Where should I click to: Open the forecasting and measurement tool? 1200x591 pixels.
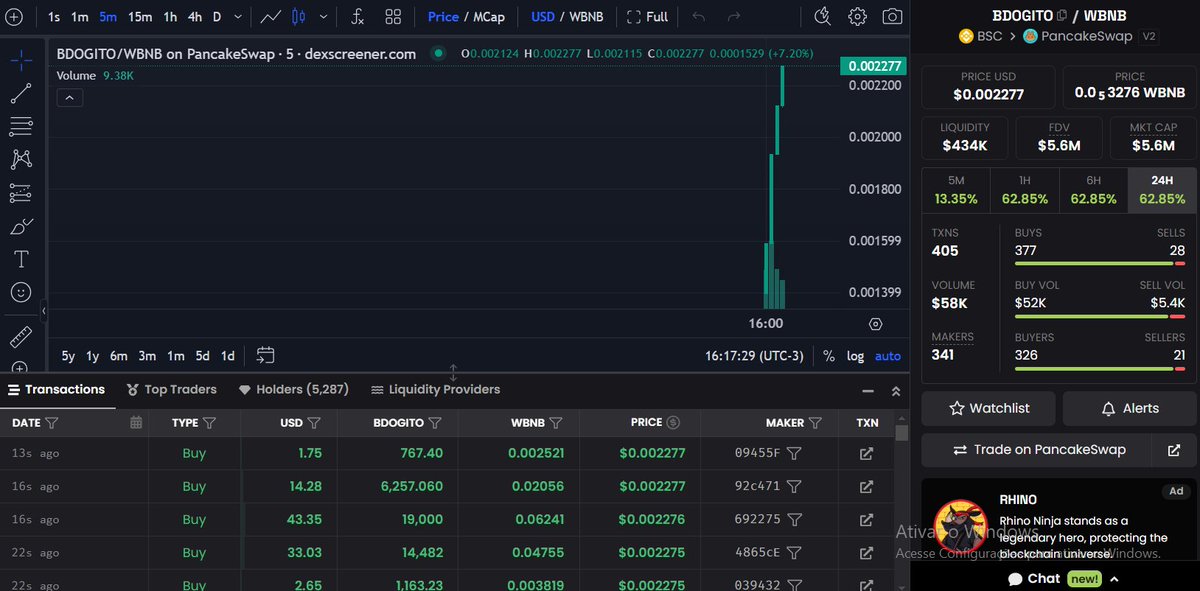coord(21,193)
